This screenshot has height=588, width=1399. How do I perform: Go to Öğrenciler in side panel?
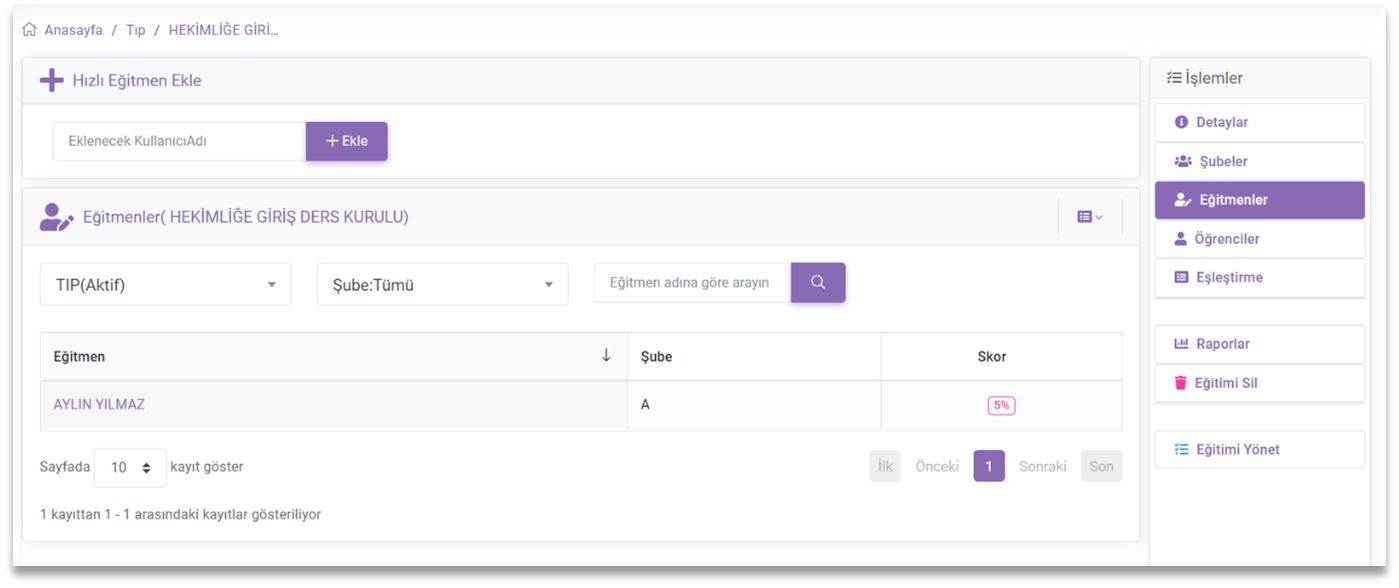(1259, 239)
